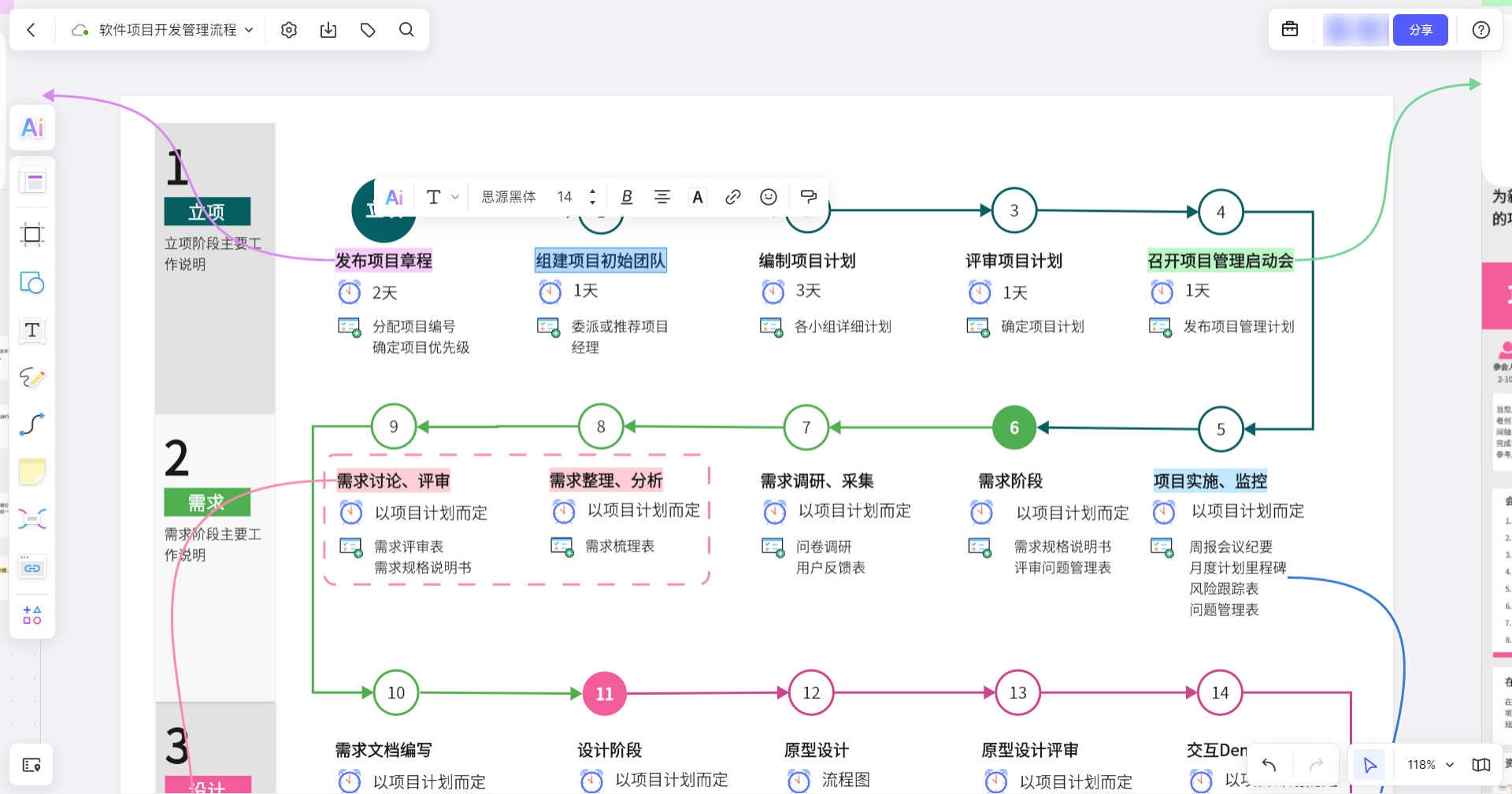Add a comment using the text toolbar
The height and width of the screenshot is (794, 1512).
pos(809,196)
